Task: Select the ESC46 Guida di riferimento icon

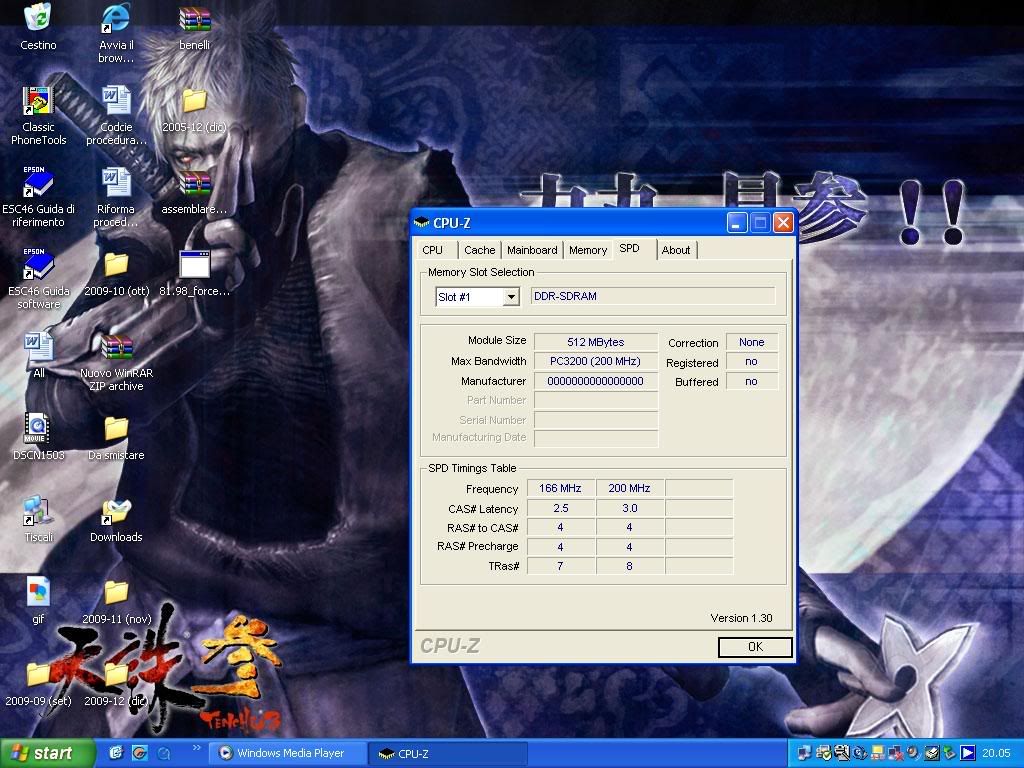Action: (x=38, y=182)
